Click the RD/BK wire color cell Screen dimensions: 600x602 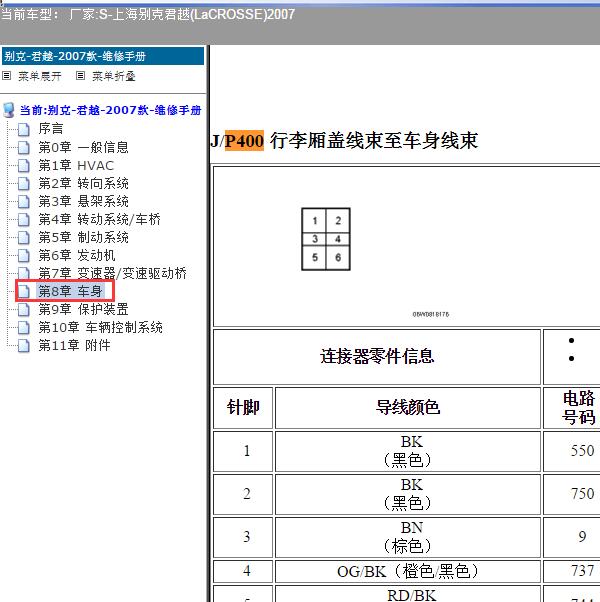click(x=408, y=594)
